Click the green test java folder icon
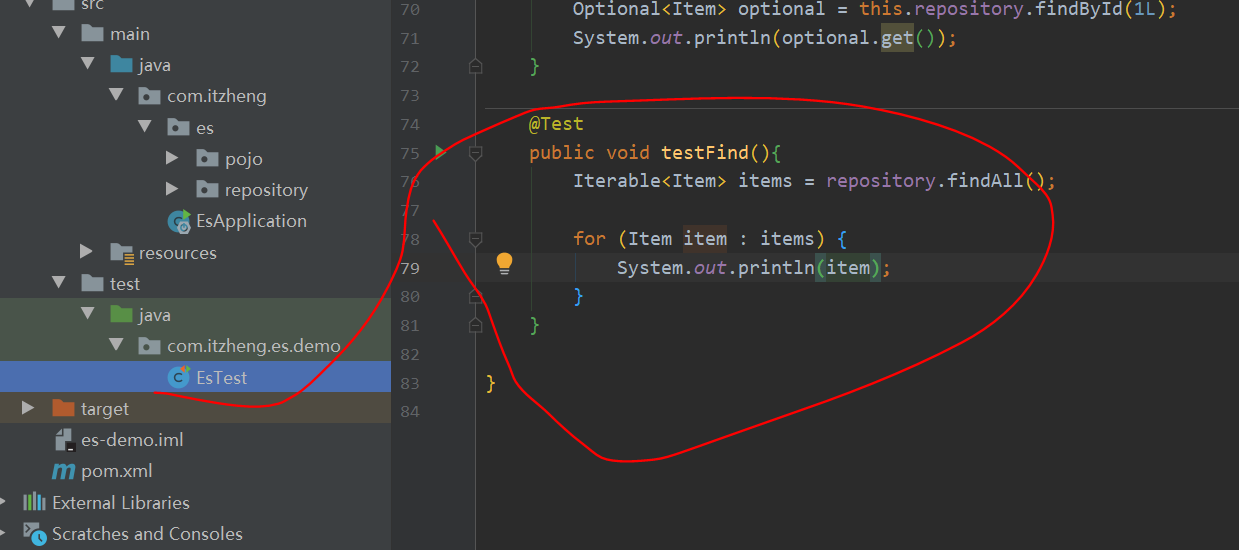 click(122, 315)
